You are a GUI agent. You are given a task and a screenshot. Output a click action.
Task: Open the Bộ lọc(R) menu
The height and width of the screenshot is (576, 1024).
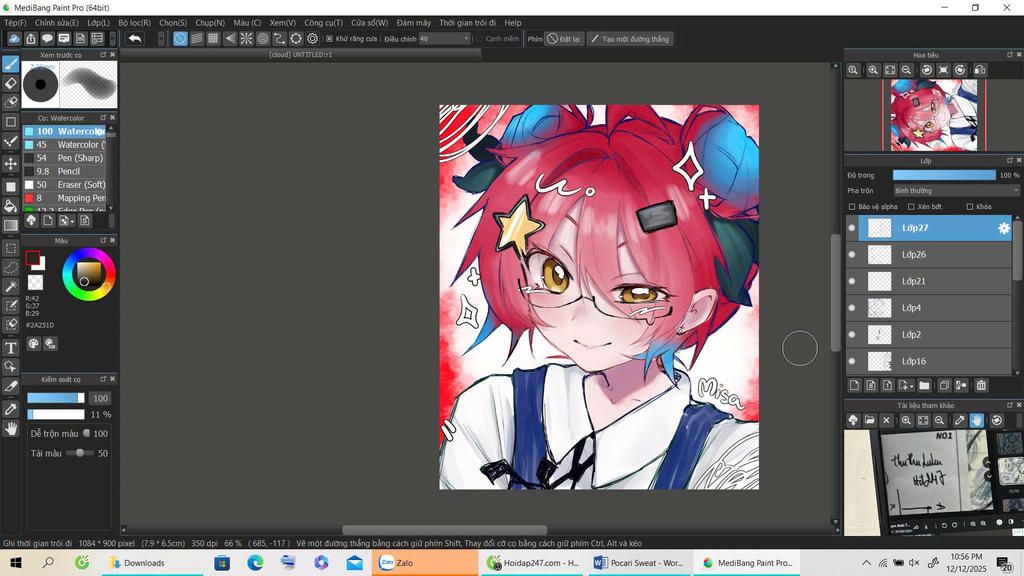(x=135, y=22)
